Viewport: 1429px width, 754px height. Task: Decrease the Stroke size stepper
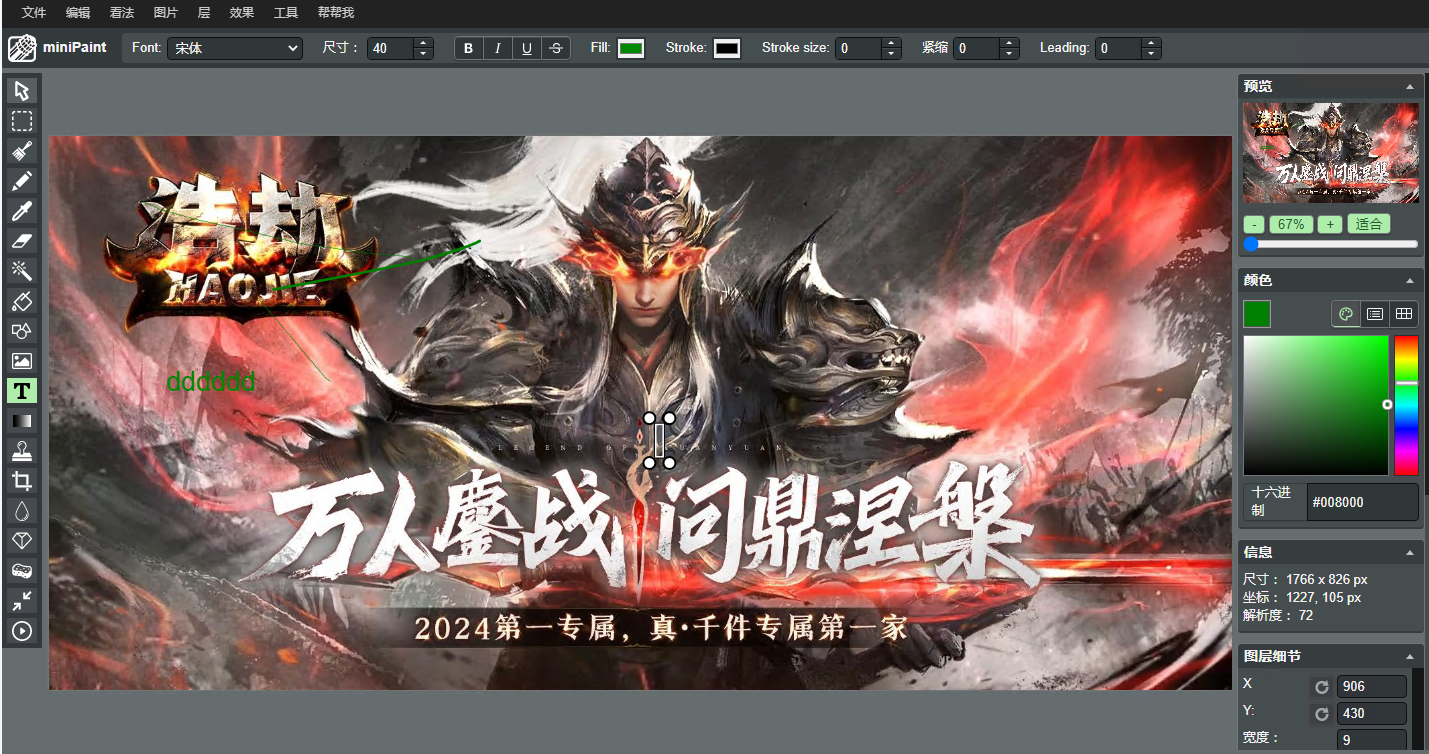point(892,54)
